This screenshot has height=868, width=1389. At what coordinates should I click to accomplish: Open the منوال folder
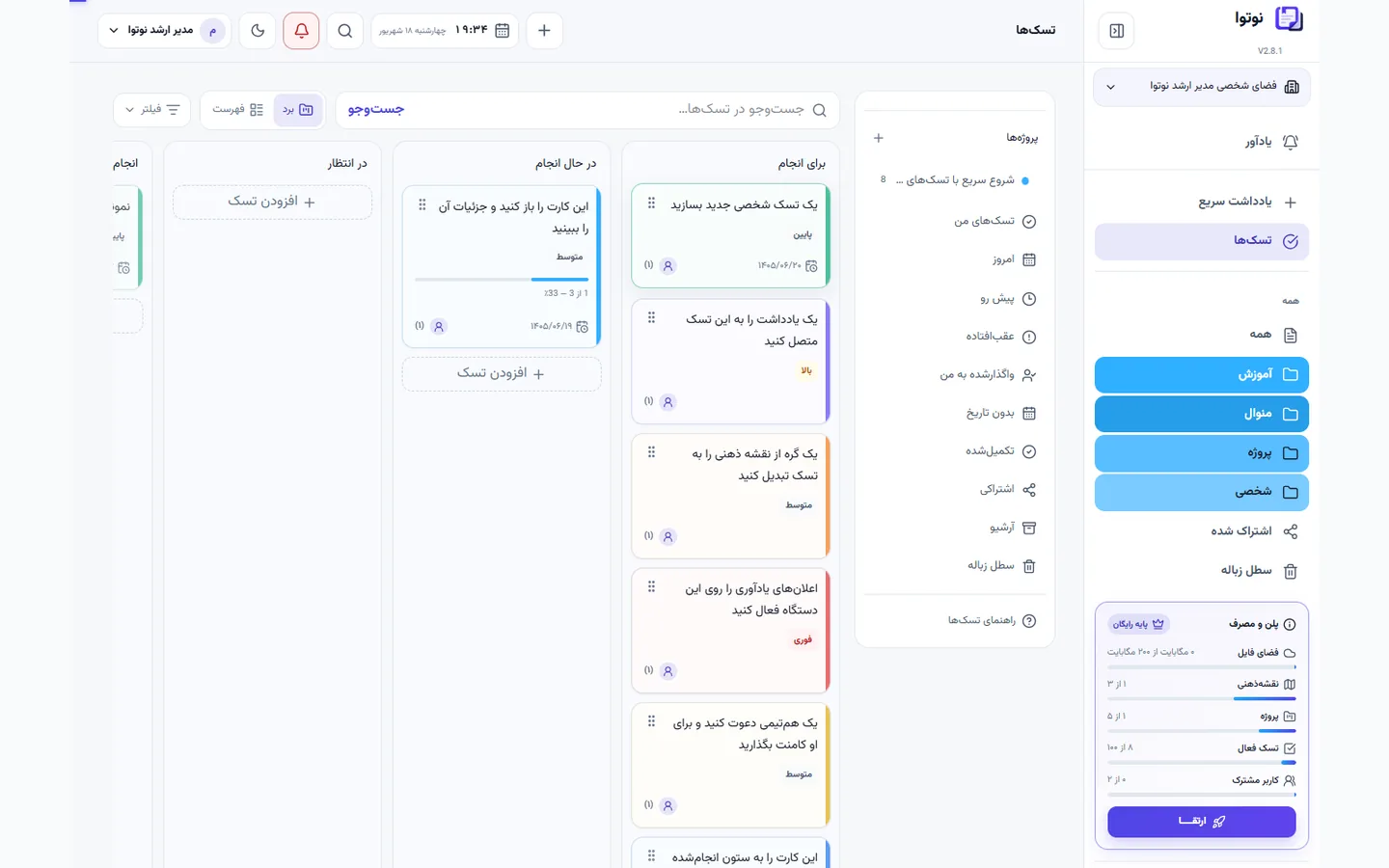tap(1202, 414)
